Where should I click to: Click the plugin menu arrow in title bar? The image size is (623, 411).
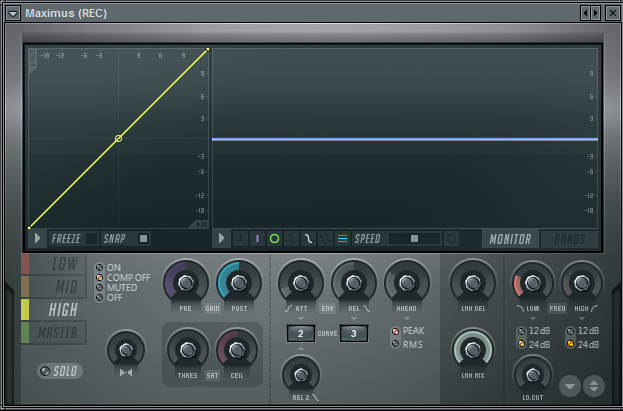[x=13, y=13]
